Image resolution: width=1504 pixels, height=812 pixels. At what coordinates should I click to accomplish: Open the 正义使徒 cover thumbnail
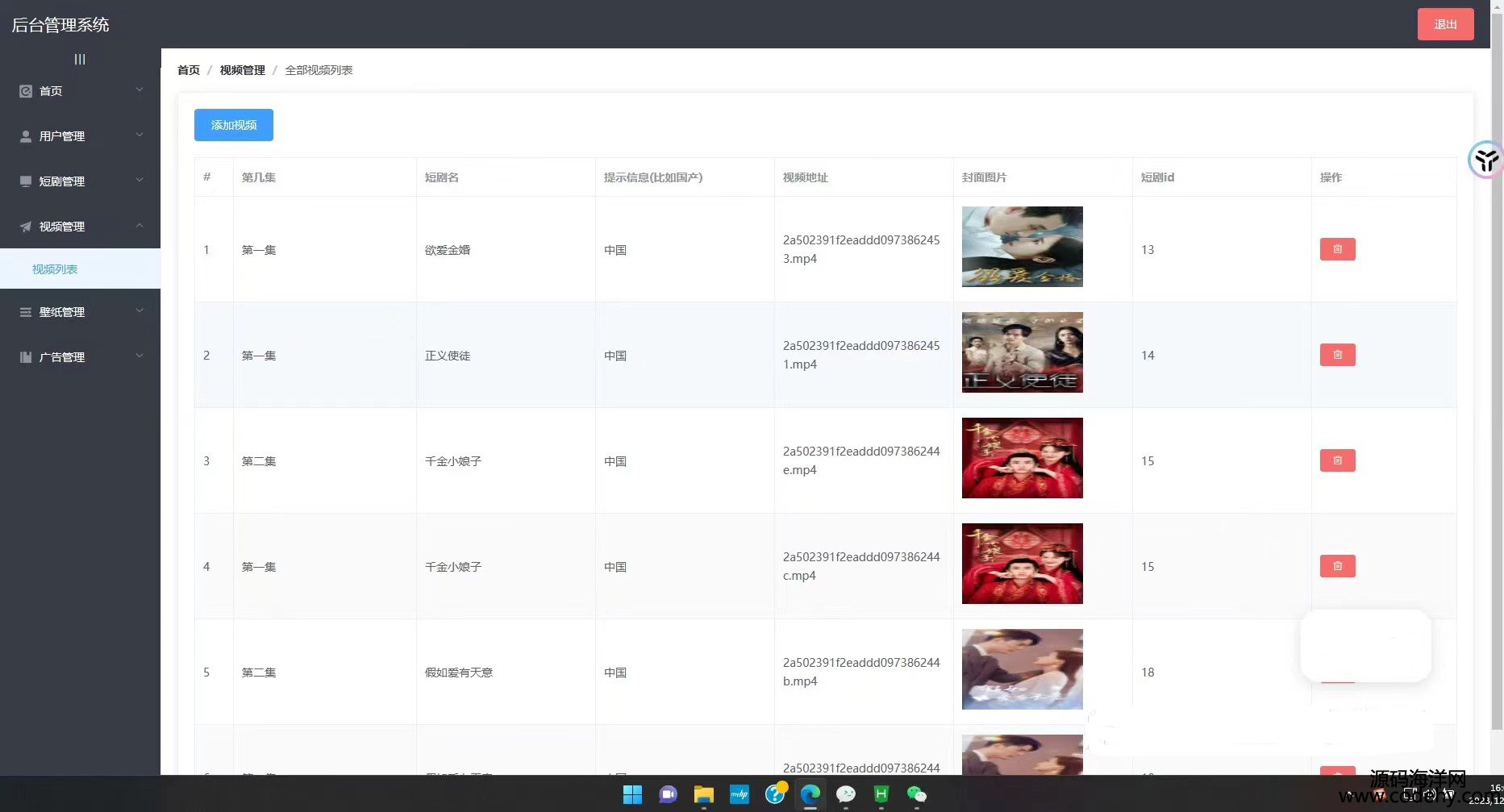coord(1023,352)
